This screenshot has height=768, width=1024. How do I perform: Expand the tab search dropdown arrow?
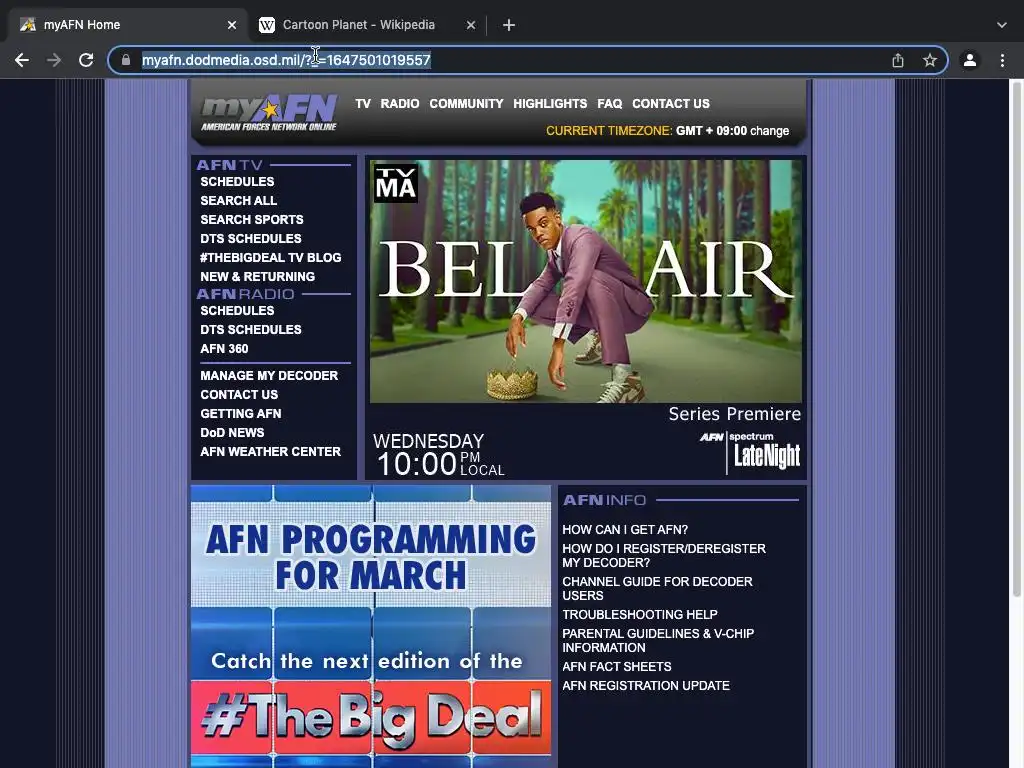[x=1002, y=25]
